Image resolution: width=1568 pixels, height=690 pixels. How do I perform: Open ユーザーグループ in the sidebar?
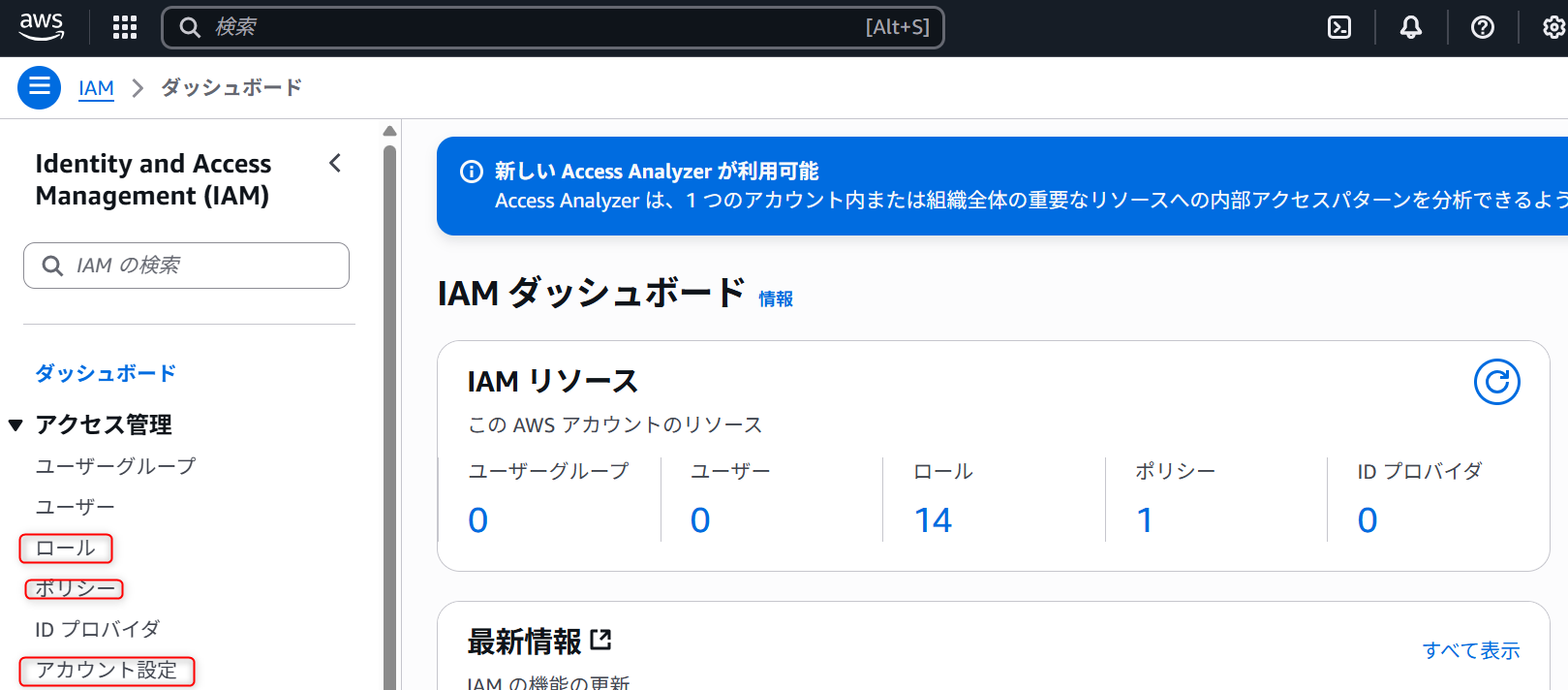(115, 466)
